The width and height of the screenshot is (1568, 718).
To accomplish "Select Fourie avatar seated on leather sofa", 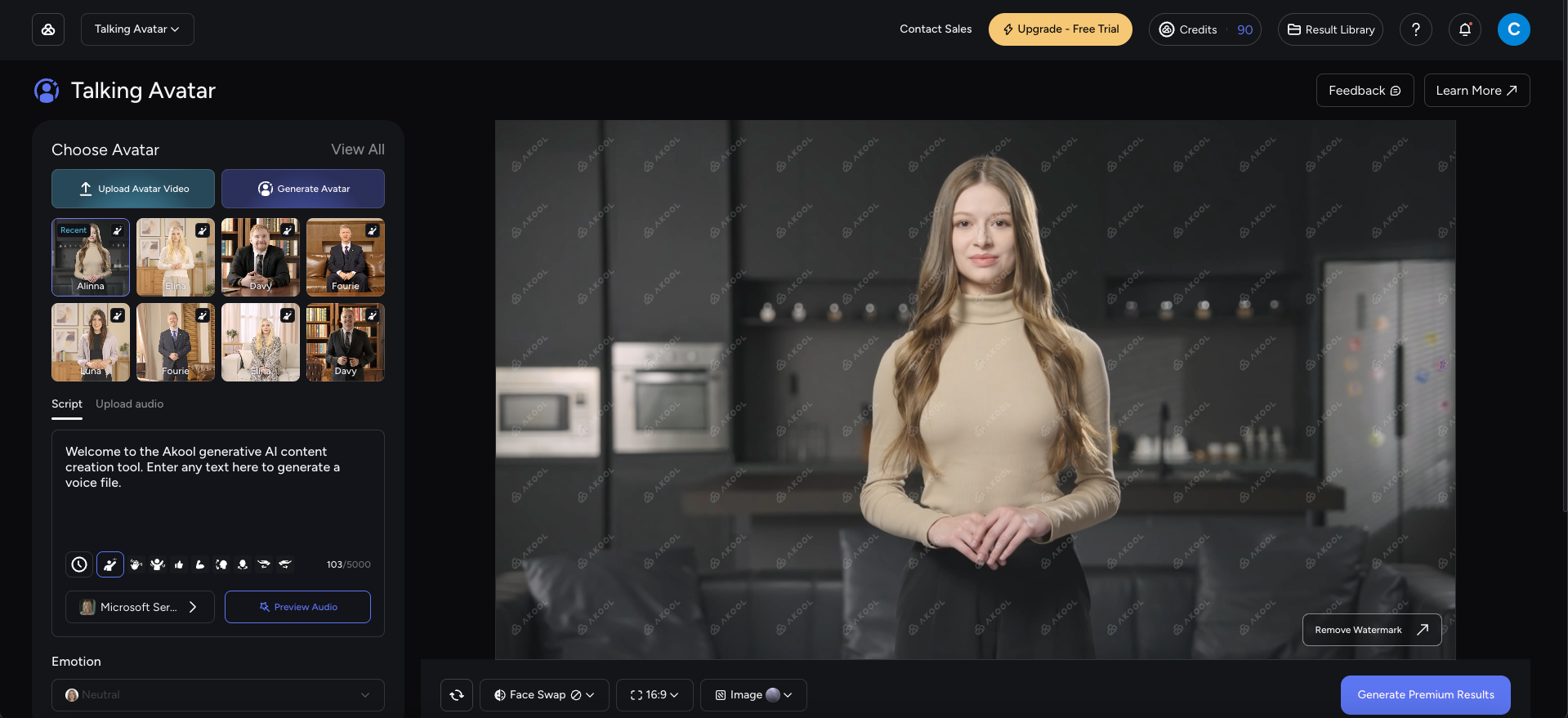I will coord(346,257).
